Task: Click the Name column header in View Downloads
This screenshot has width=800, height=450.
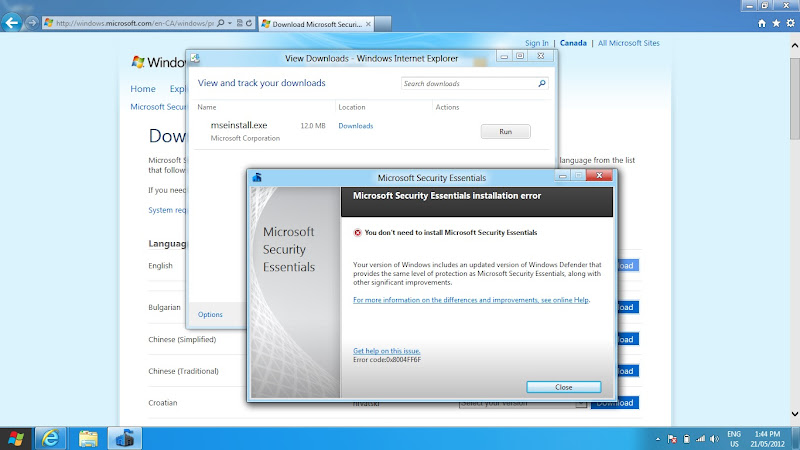Action: point(207,107)
